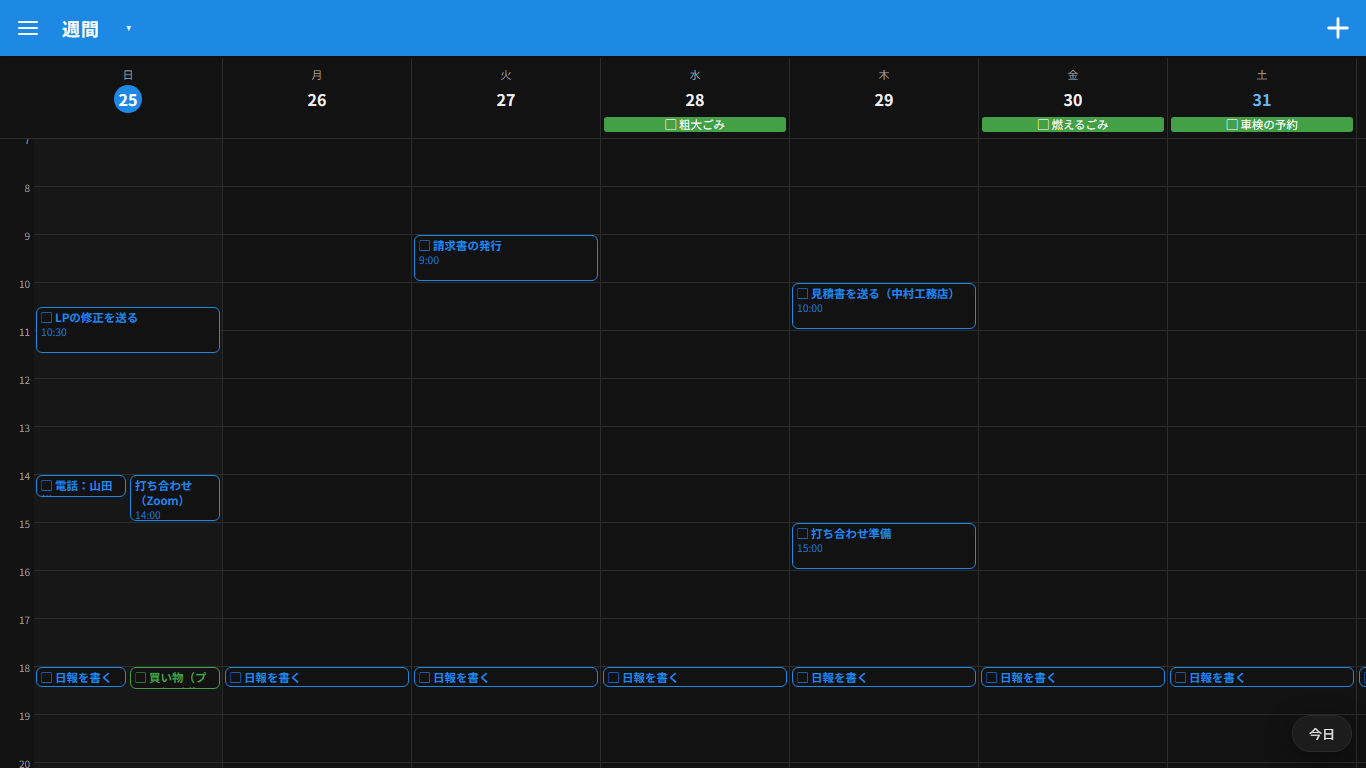Image resolution: width=1366 pixels, height=768 pixels.
Task: Tick the 請求書の発行 checkbox
Action: pos(425,246)
